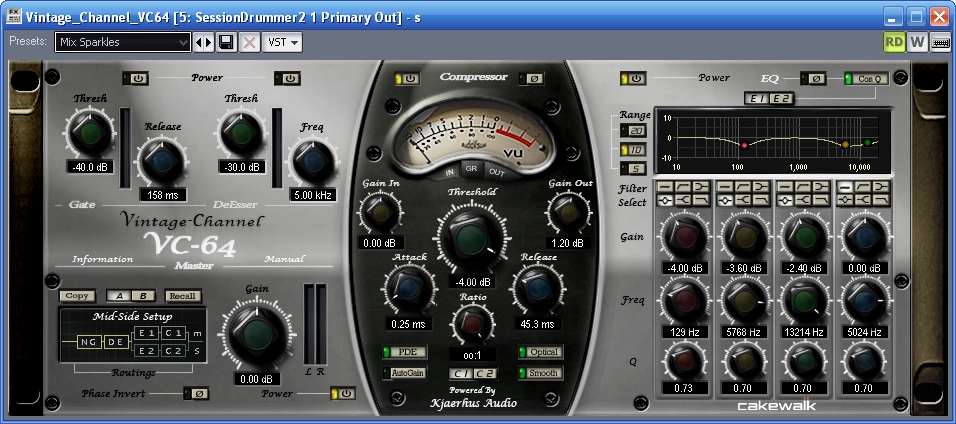
Task: Switch VU meter to IN
Action: pos(449,172)
